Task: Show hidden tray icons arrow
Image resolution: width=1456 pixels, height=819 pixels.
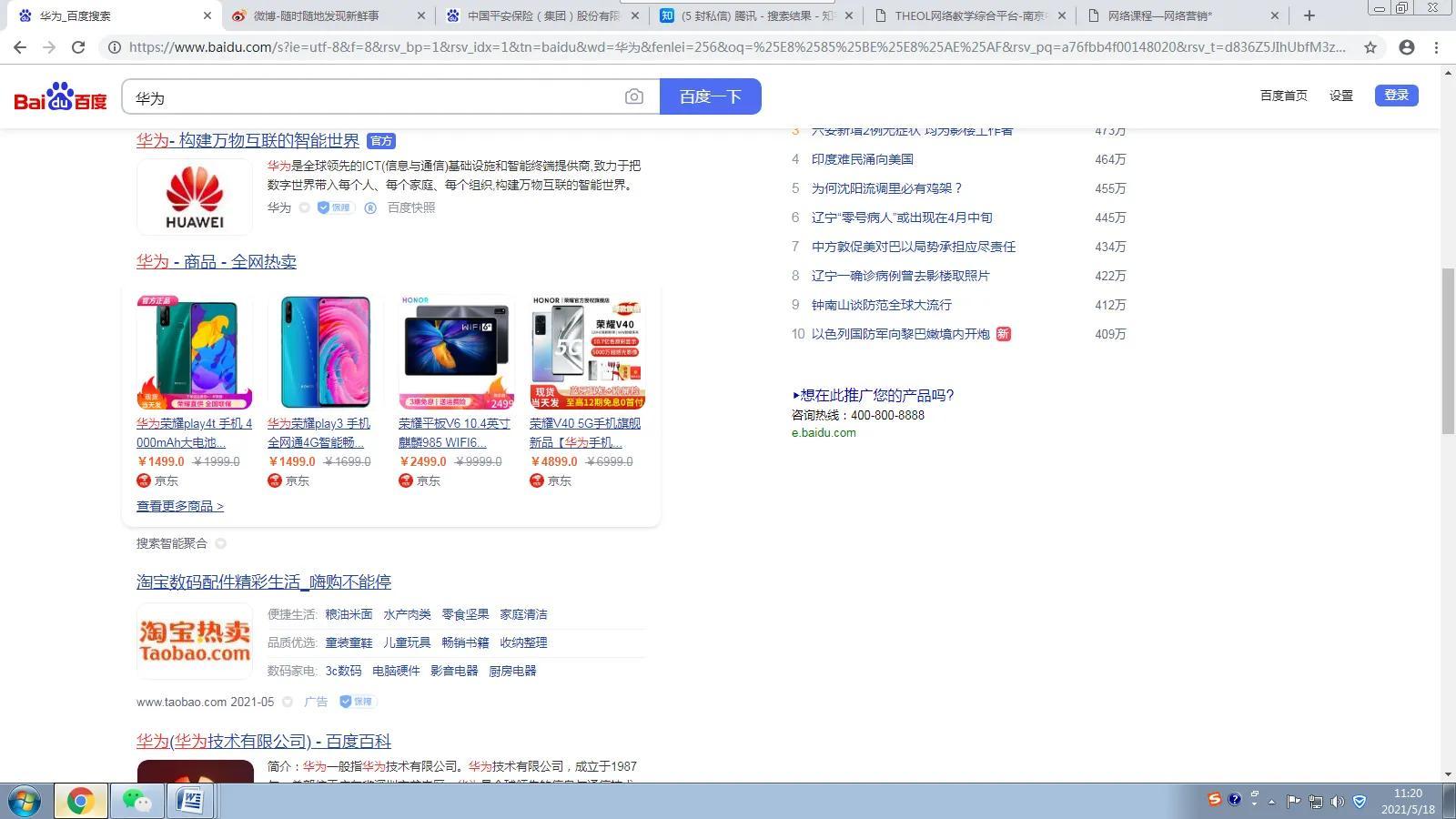Action: click(x=1272, y=801)
